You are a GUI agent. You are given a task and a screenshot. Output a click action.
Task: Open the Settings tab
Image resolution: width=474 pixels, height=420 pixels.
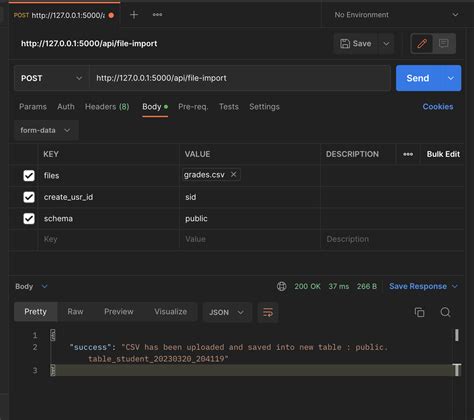(x=264, y=107)
